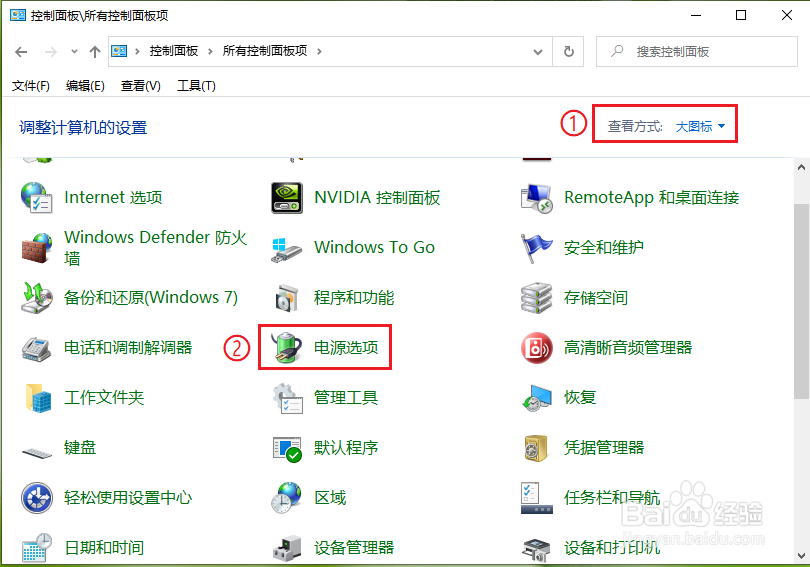The height and width of the screenshot is (567, 810).
Task: Open the 区域 globe clock icon
Action: [x=287, y=498]
